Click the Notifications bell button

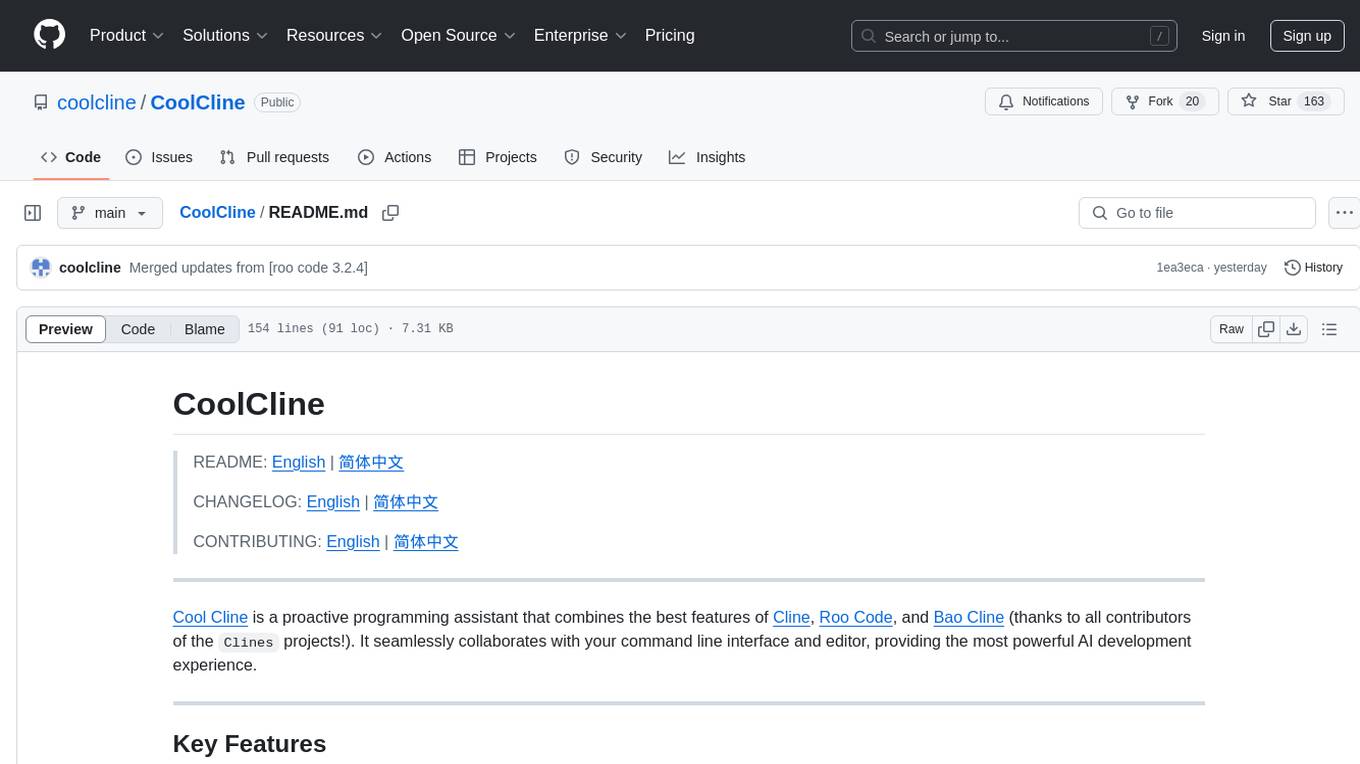[x=1044, y=101]
